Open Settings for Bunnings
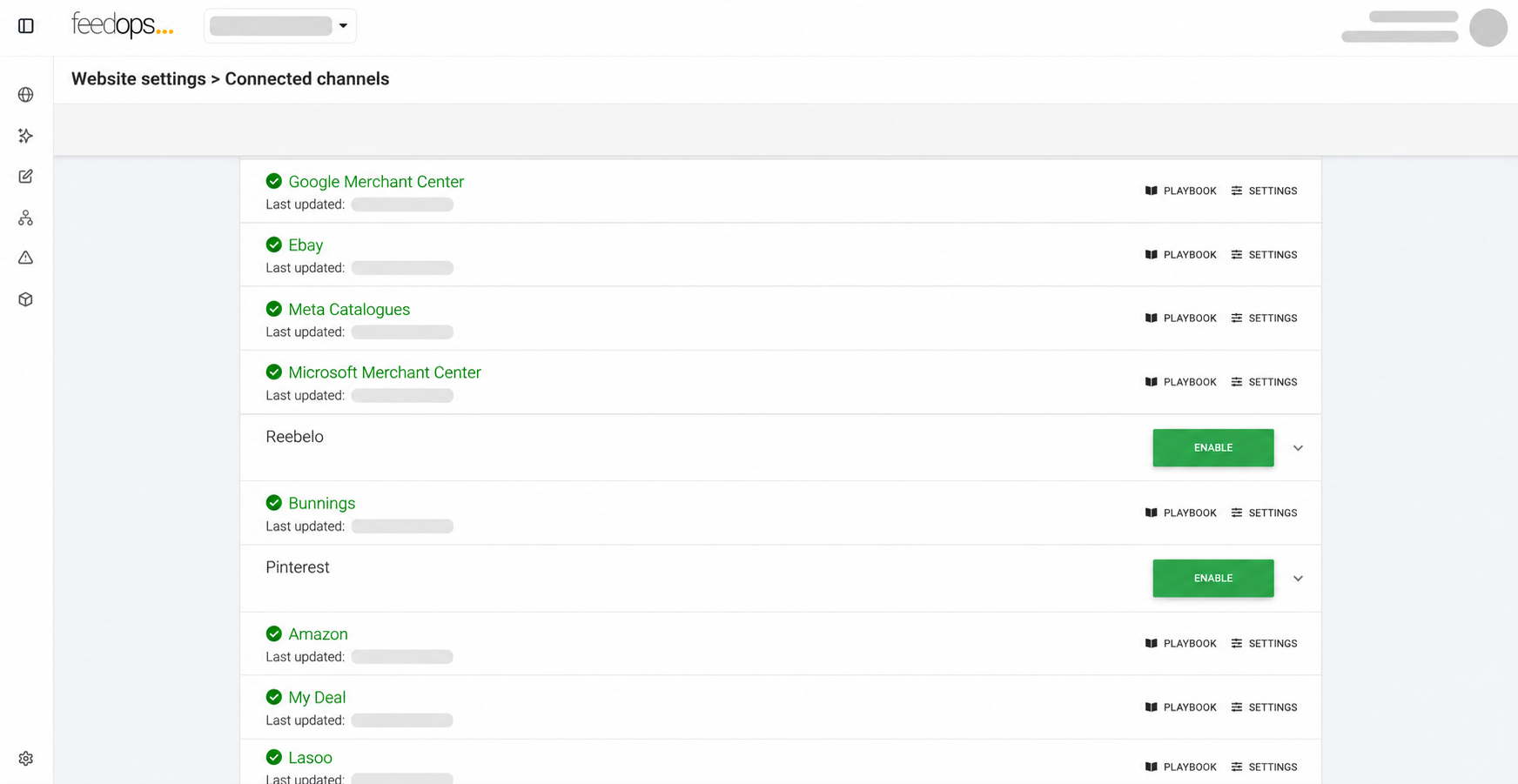 coord(1265,513)
